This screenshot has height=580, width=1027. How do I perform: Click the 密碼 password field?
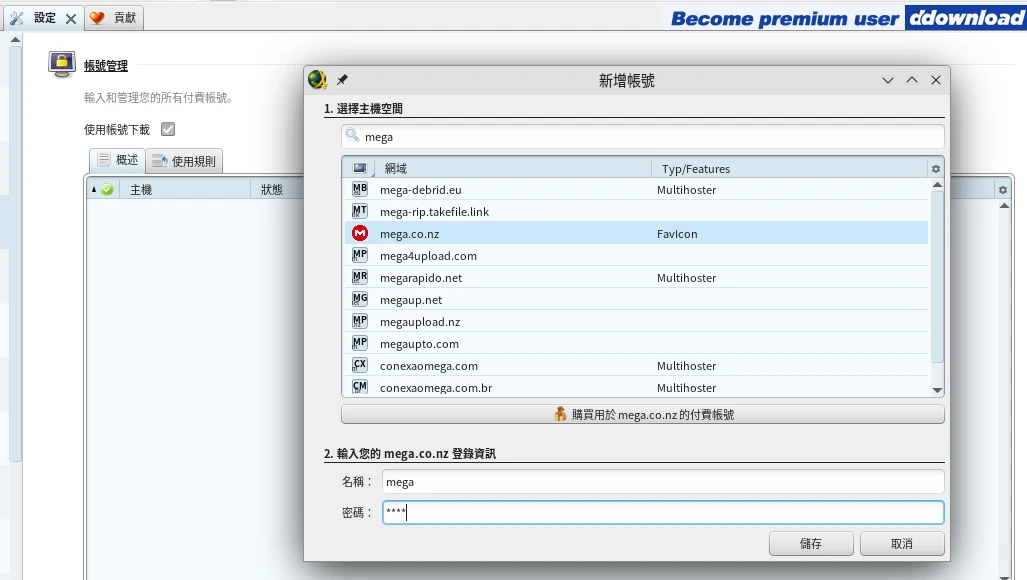click(x=663, y=513)
